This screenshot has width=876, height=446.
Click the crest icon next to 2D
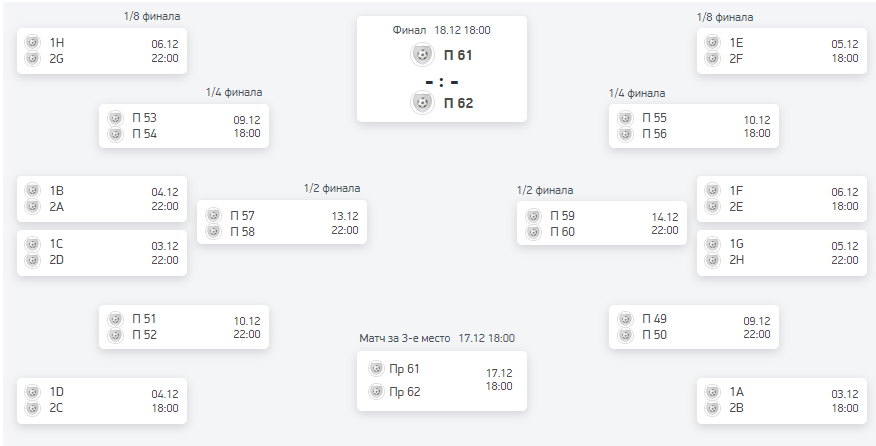[x=32, y=260]
